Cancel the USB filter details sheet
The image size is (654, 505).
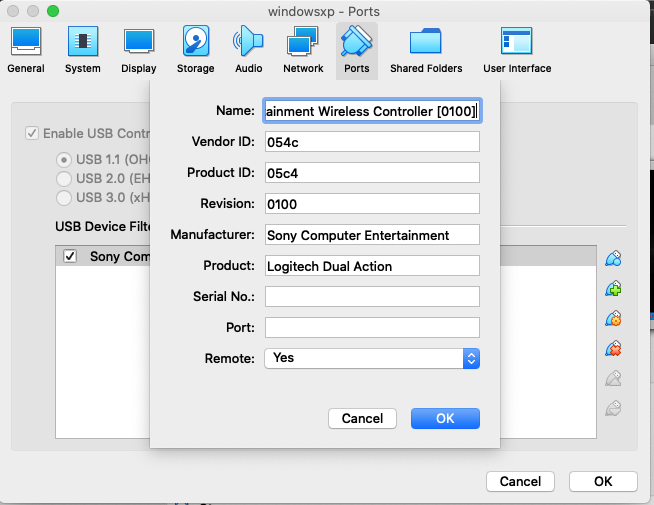(x=362, y=418)
